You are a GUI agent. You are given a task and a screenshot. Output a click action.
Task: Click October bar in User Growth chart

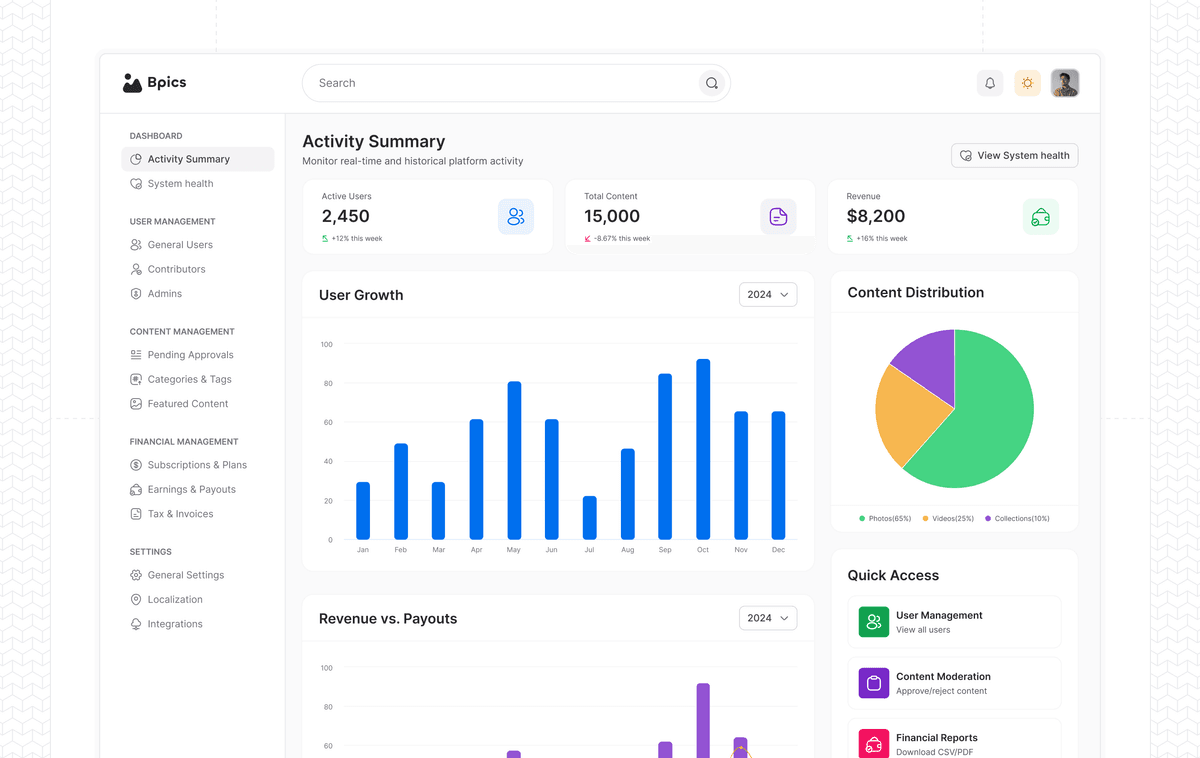click(x=703, y=449)
